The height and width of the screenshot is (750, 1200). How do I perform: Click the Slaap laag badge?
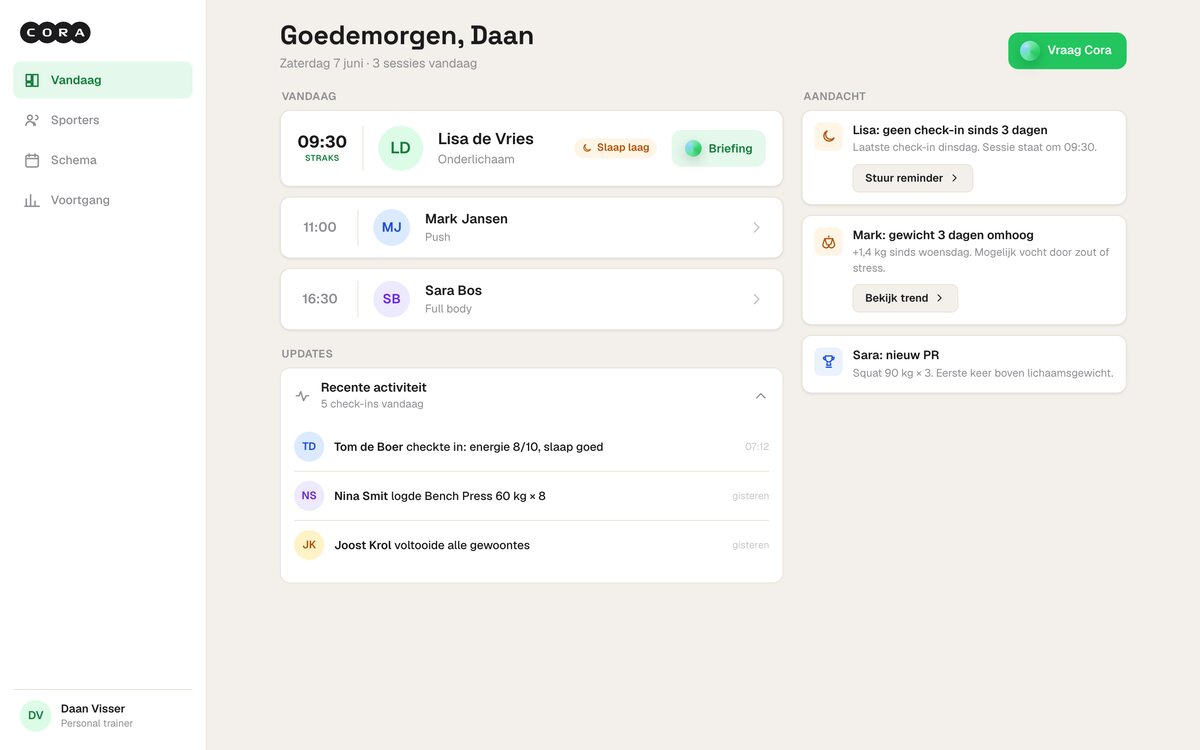[615, 148]
